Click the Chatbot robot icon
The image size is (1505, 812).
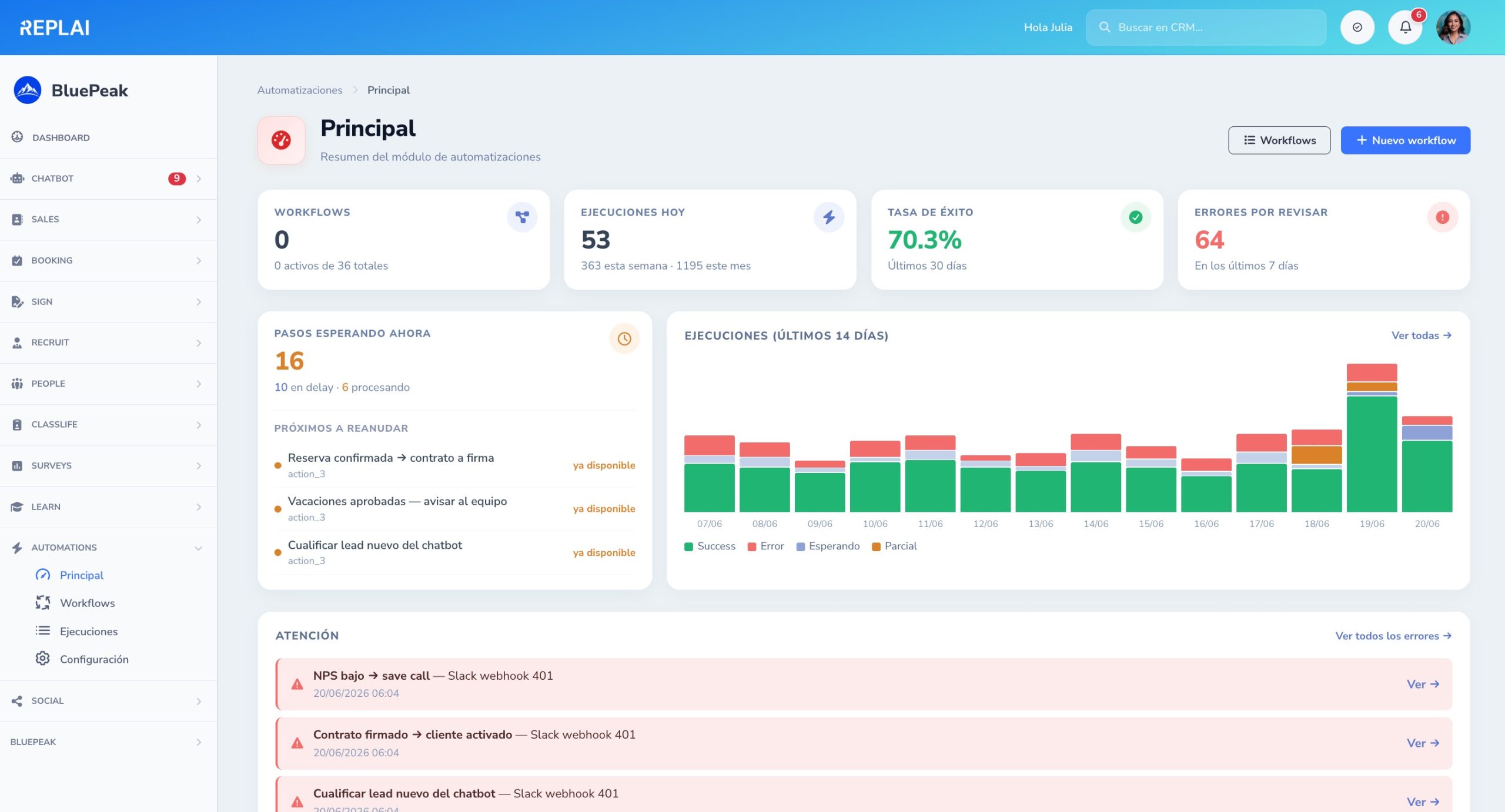click(17, 178)
